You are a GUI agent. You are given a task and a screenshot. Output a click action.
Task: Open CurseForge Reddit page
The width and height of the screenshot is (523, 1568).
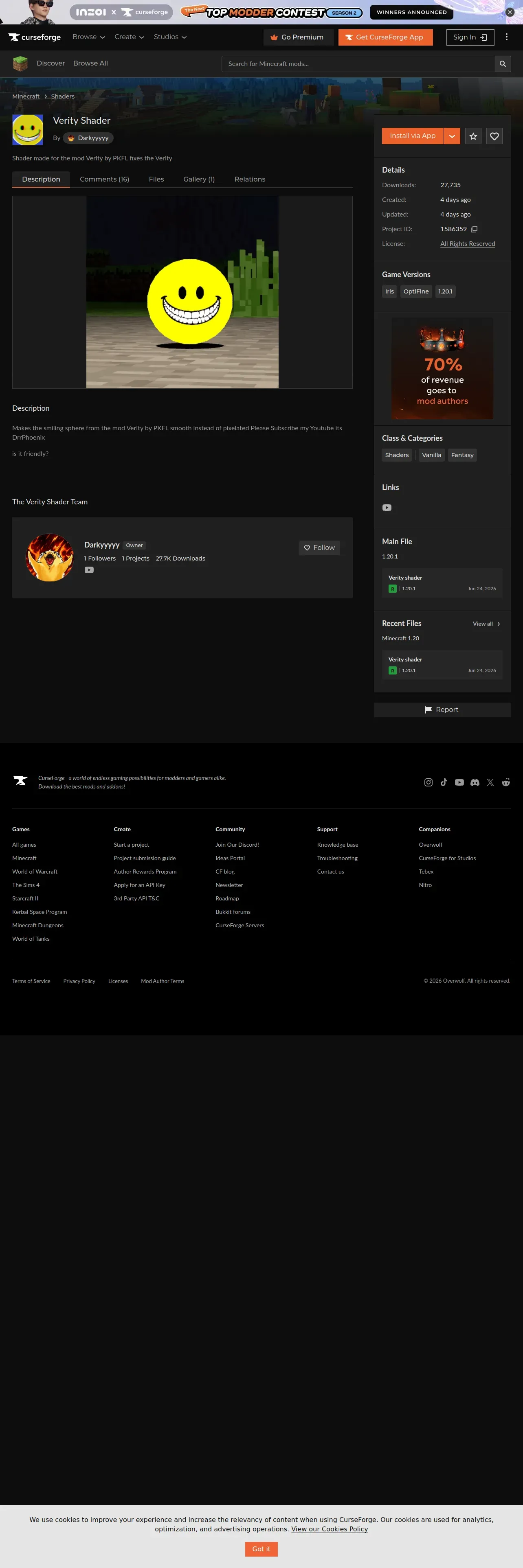click(x=506, y=782)
